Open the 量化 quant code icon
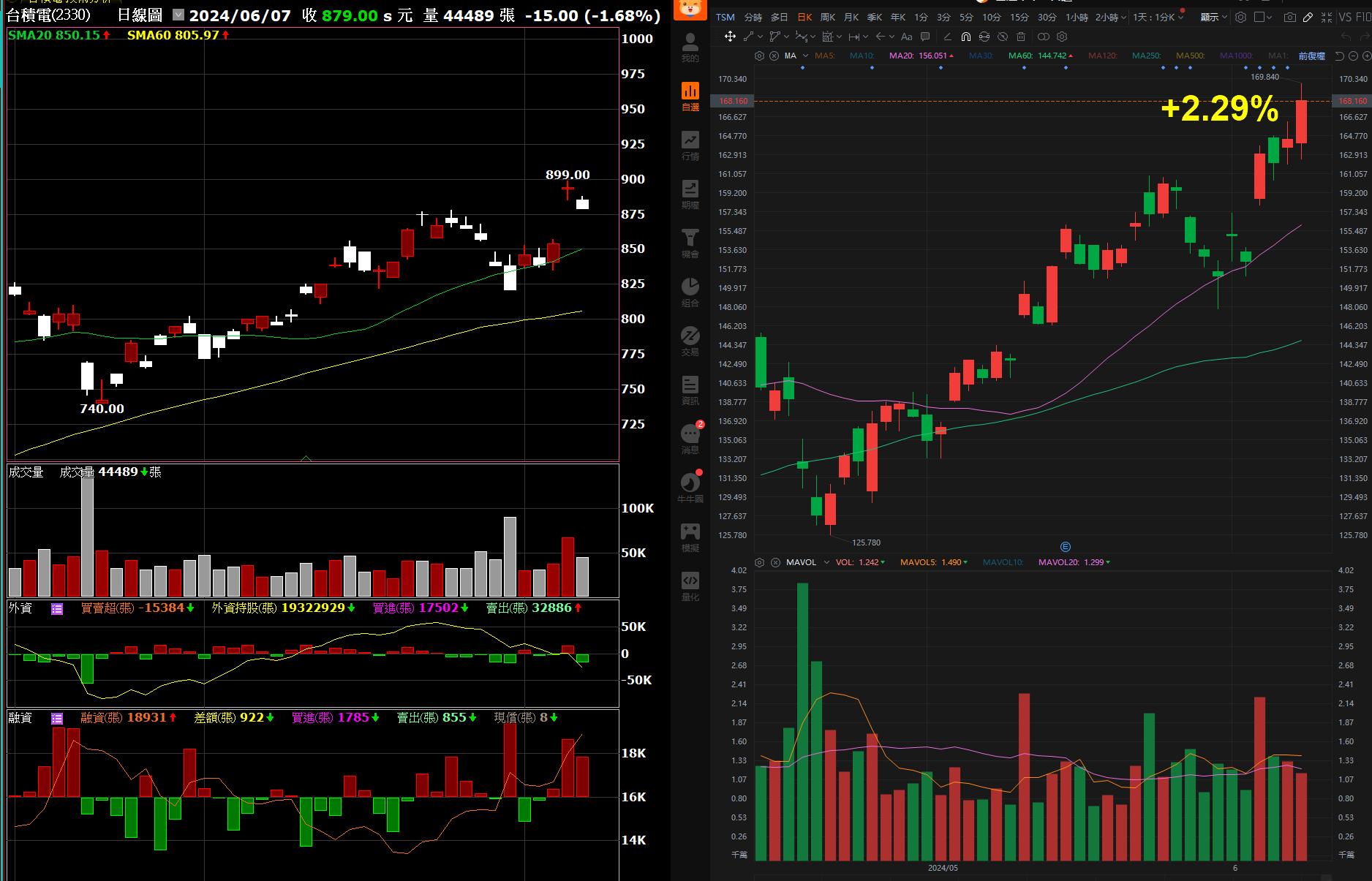 [690, 586]
